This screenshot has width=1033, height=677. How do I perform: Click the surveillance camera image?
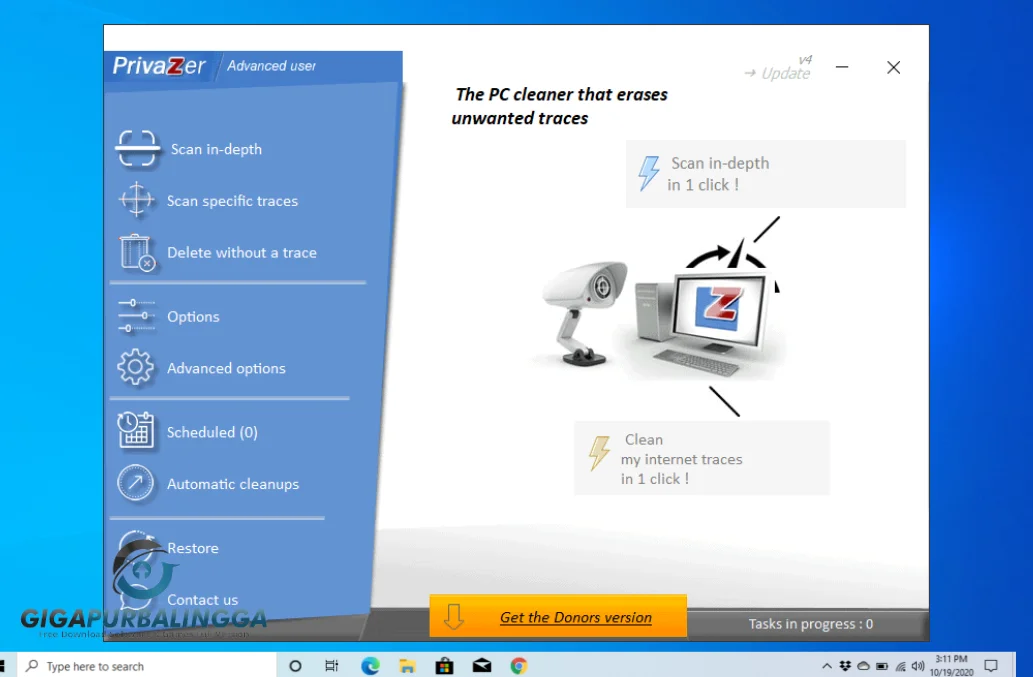point(584,313)
